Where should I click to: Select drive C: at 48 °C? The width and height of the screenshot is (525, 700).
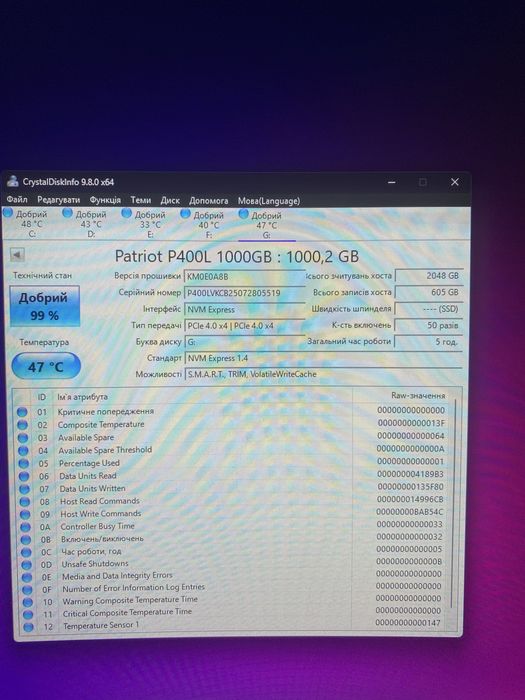27,223
